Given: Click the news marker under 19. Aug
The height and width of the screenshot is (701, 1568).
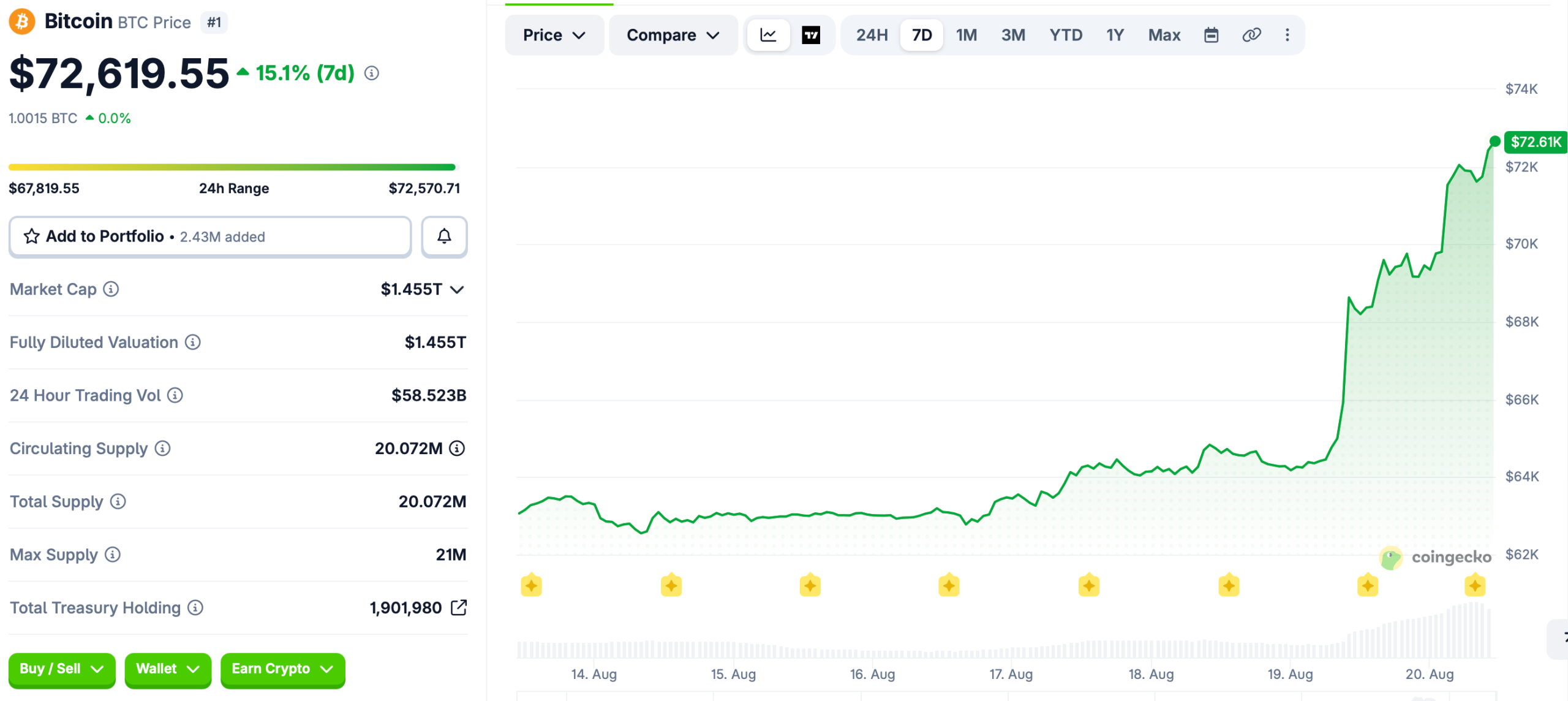Looking at the screenshot, I should 1229,586.
